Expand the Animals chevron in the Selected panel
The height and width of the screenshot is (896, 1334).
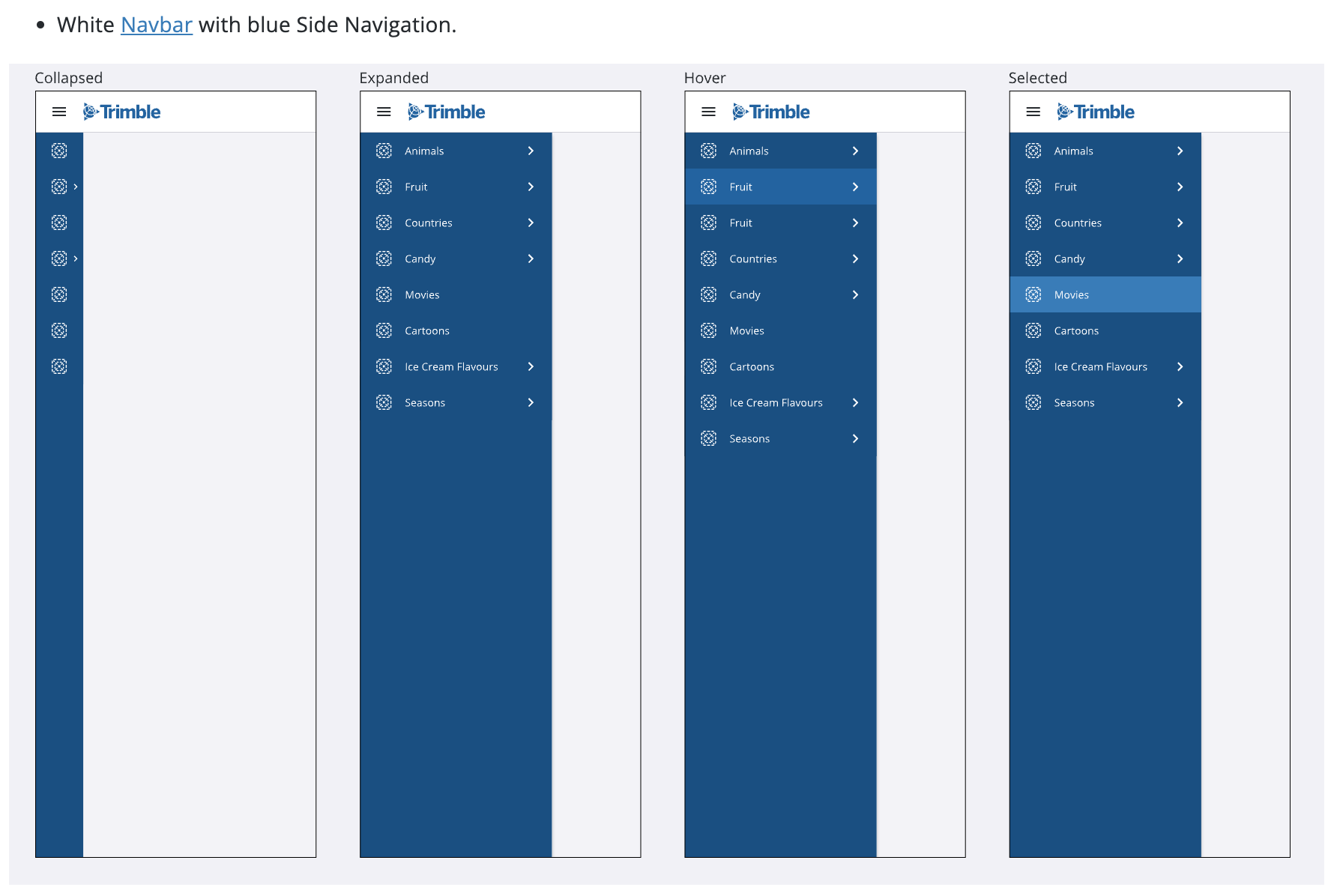tap(1180, 151)
